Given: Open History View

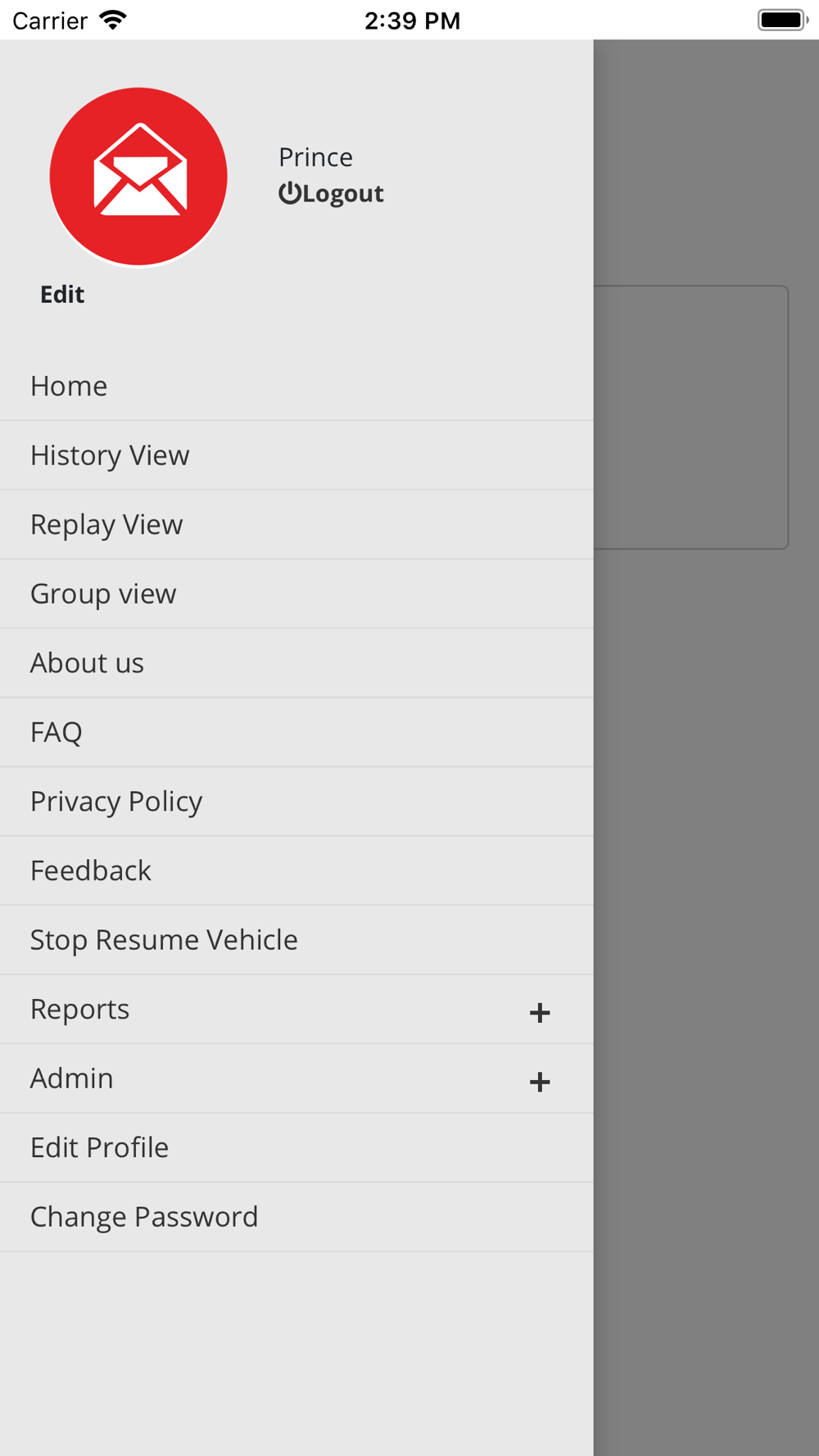Looking at the screenshot, I should (x=296, y=455).
